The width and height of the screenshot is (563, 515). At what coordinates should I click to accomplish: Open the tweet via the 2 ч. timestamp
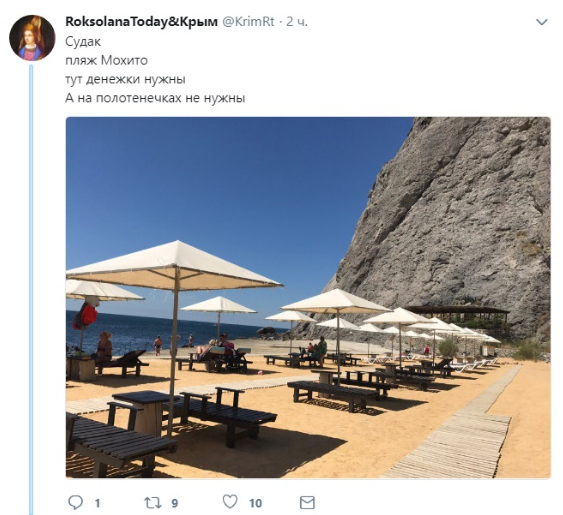[297, 22]
